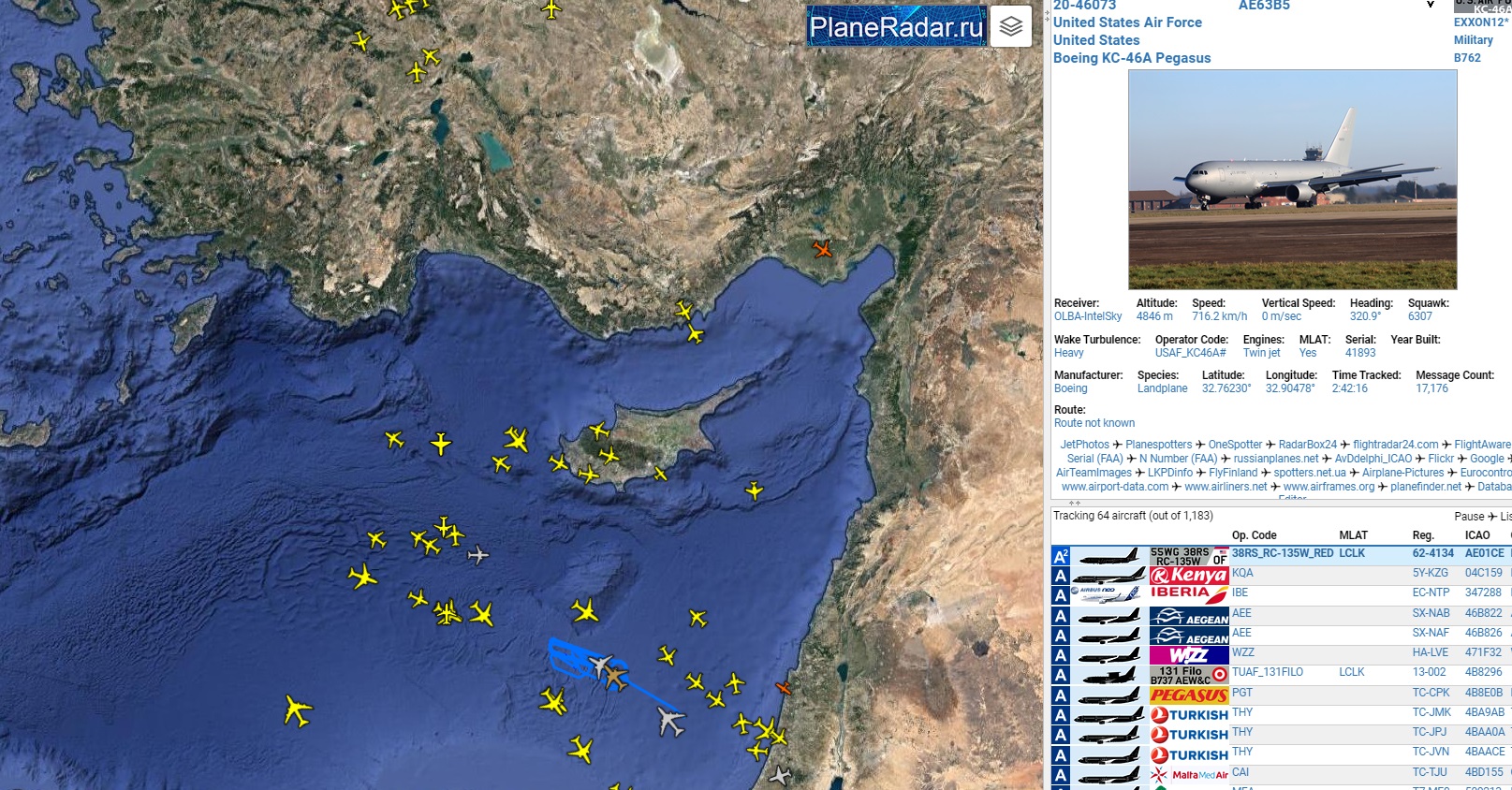Viewport: 1512px width, 790px height.
Task: Sort the list by Reg. column
Action: (x=1422, y=535)
